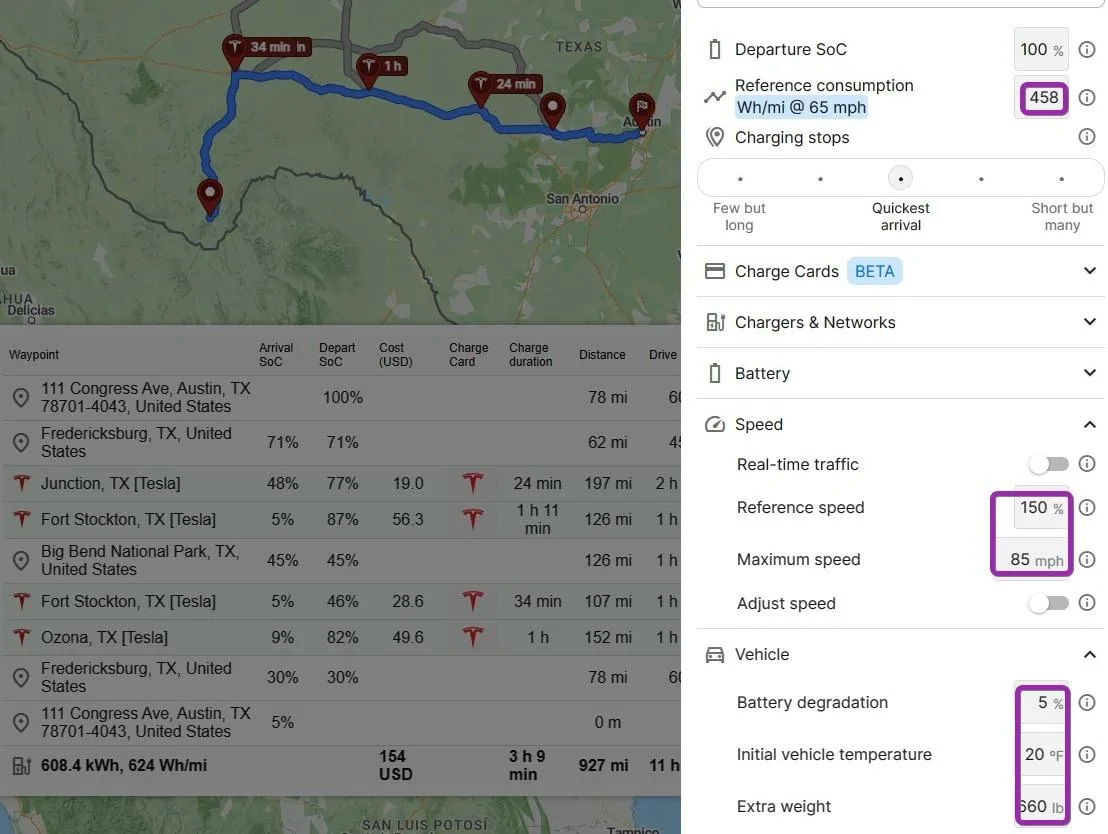1108x834 pixels.
Task: Click Initial vehicle temperature 20 °F field
Action: click(1041, 754)
